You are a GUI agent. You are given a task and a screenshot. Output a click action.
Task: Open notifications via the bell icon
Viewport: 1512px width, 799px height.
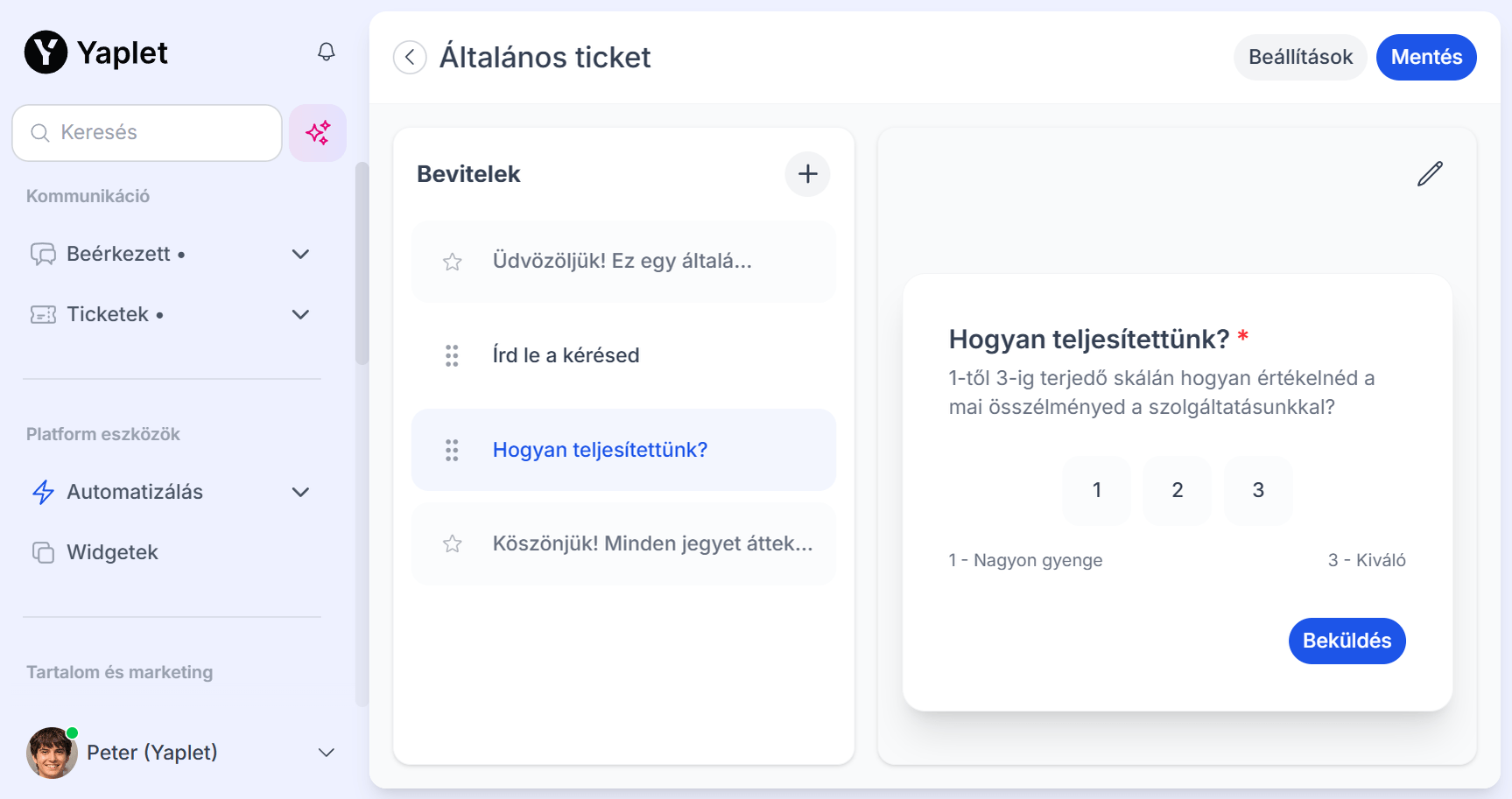(326, 52)
